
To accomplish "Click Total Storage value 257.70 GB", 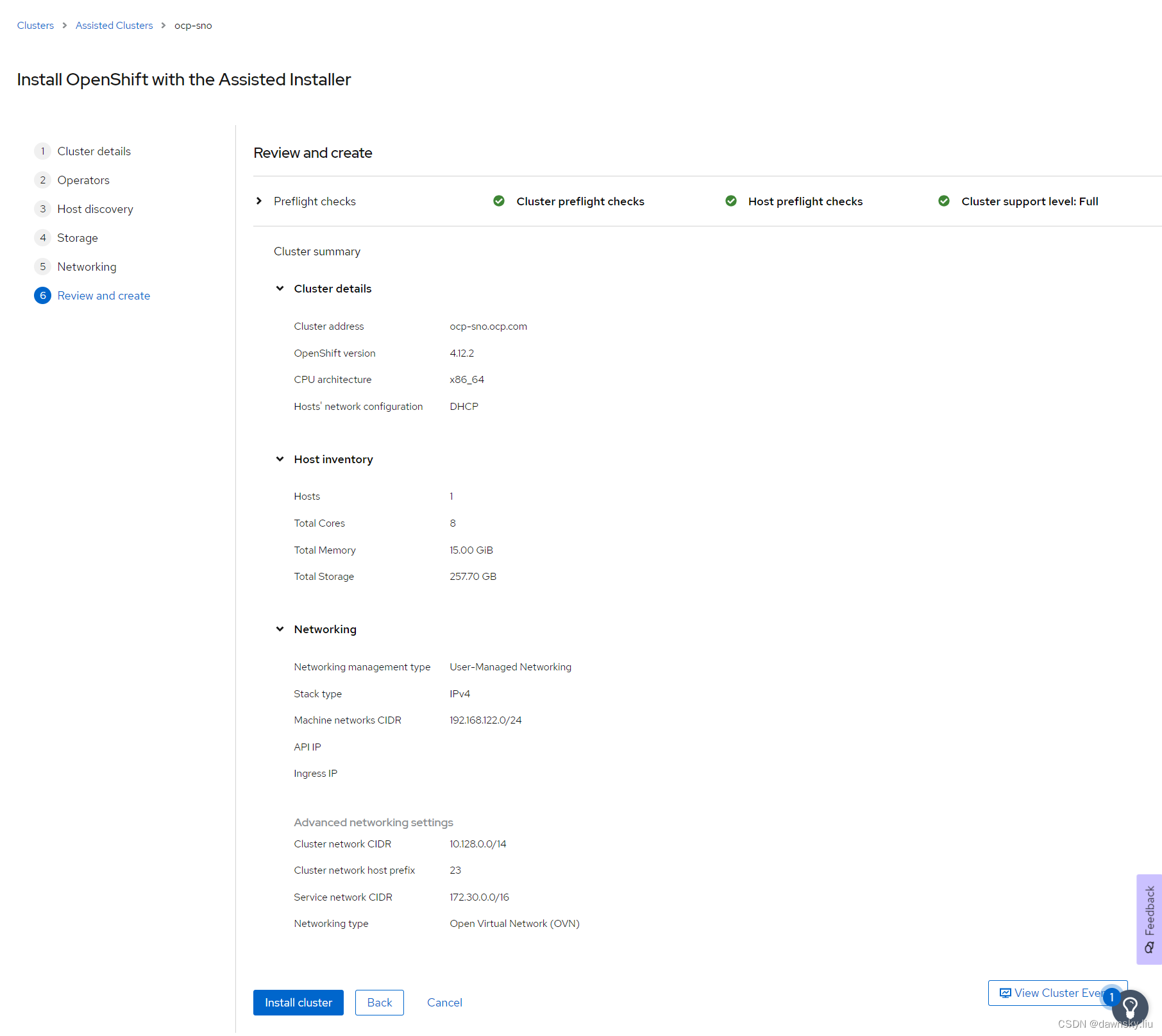I will coord(473,577).
